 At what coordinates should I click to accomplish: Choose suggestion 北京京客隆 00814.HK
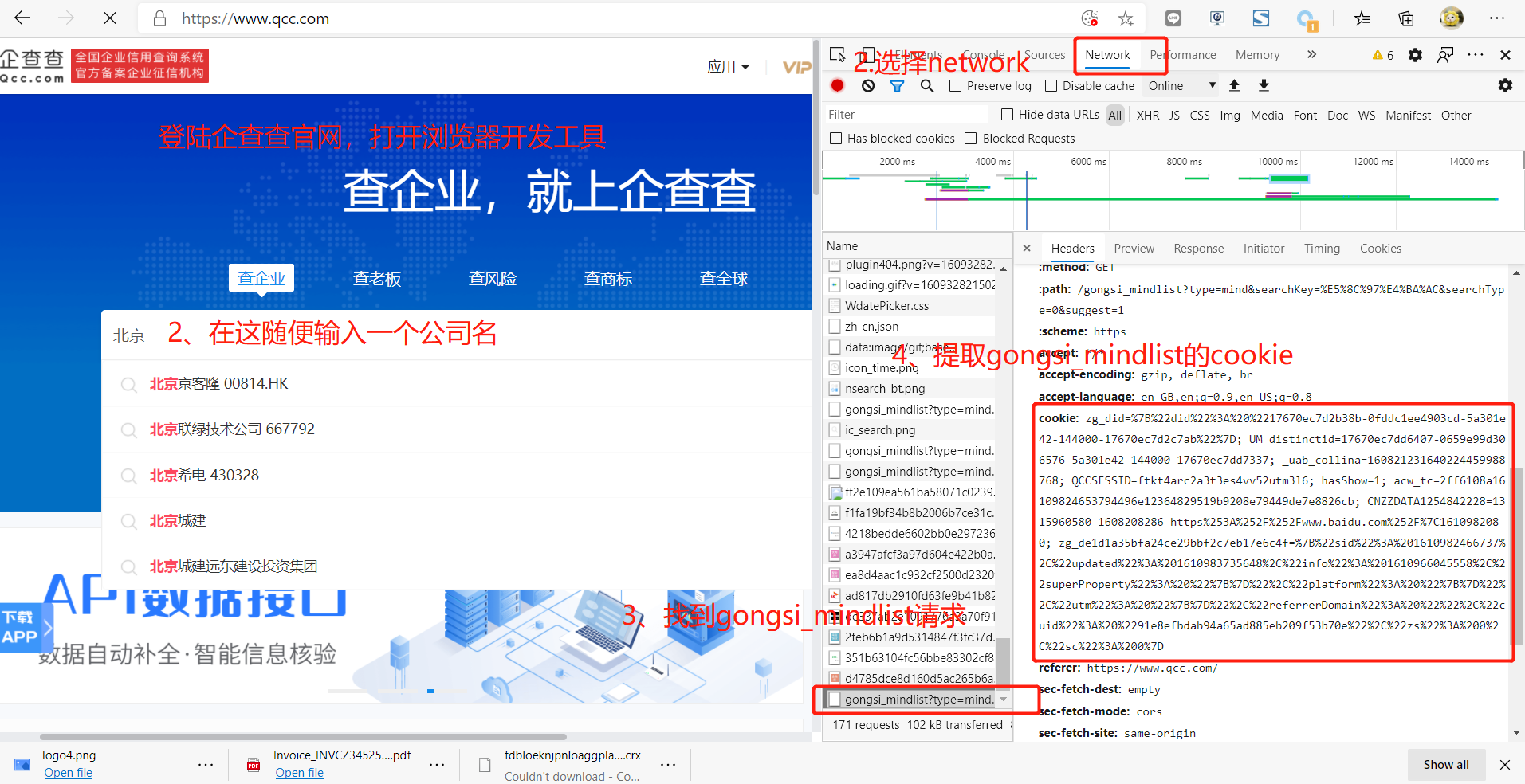click(x=456, y=384)
